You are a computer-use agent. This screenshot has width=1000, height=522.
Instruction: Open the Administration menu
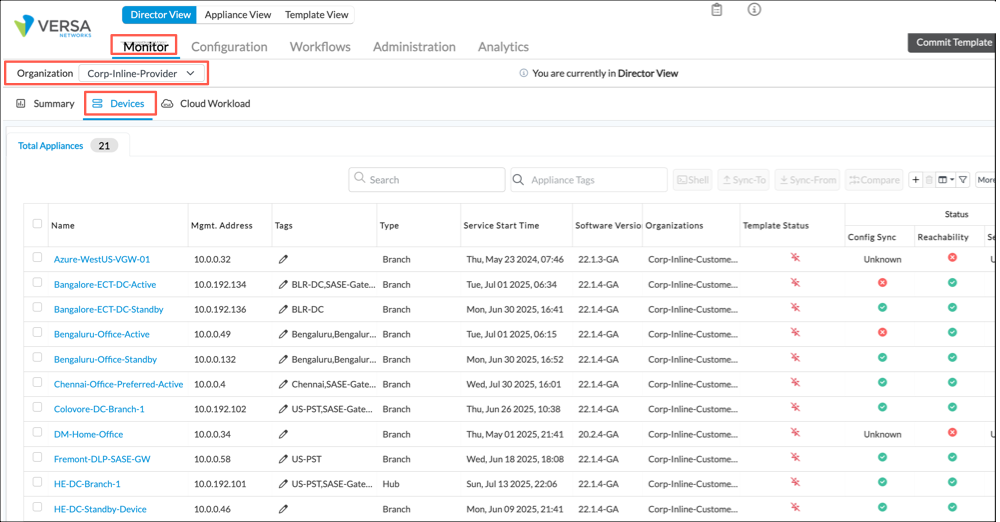(x=414, y=47)
